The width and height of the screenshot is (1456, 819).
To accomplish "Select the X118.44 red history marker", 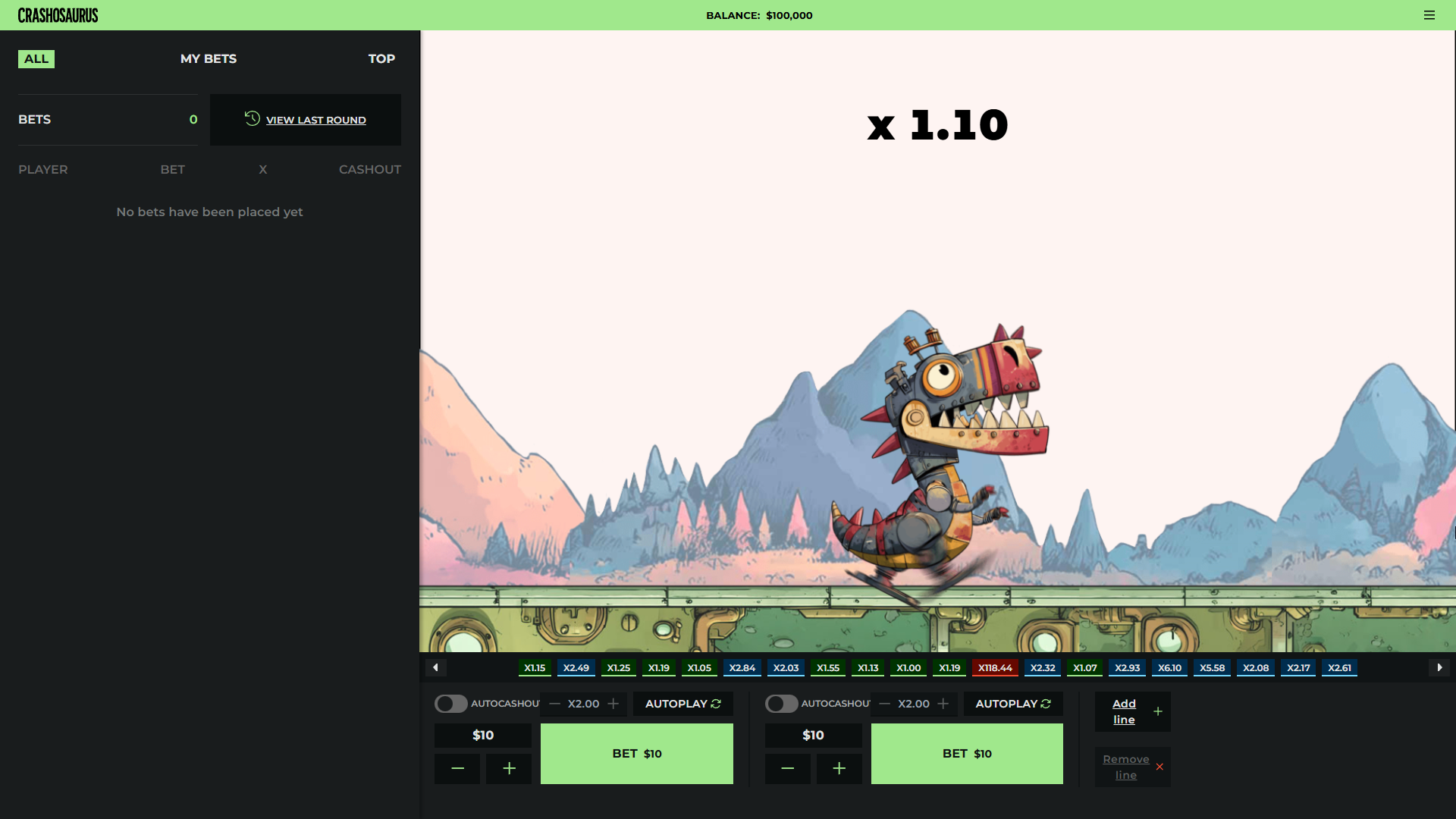I will (994, 668).
